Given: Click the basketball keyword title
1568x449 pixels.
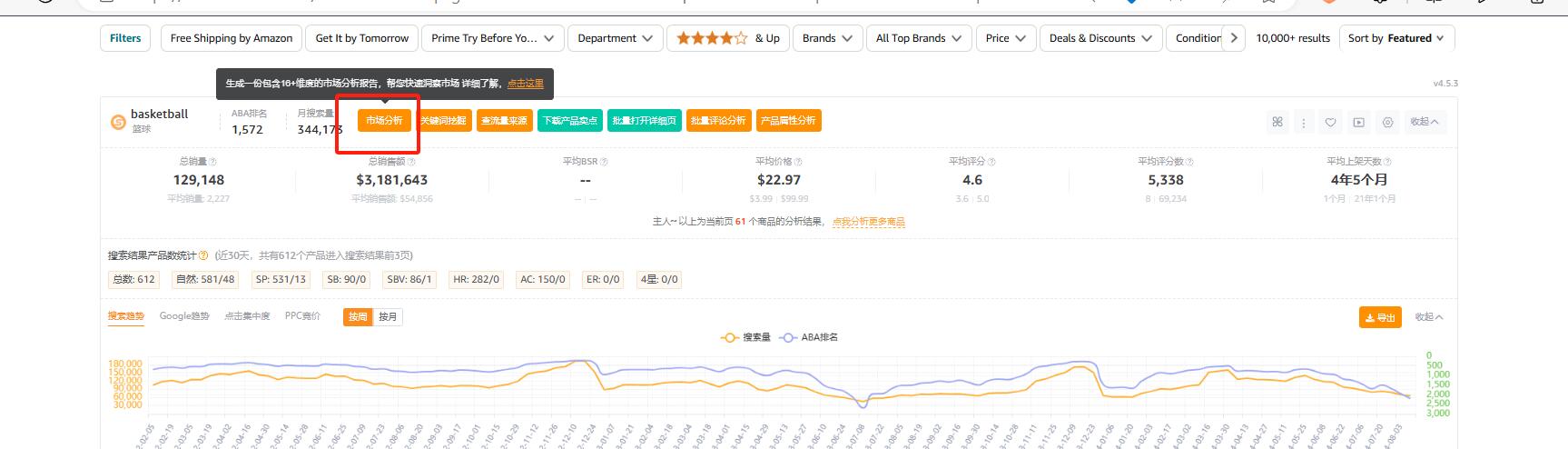Looking at the screenshot, I should coord(159,114).
